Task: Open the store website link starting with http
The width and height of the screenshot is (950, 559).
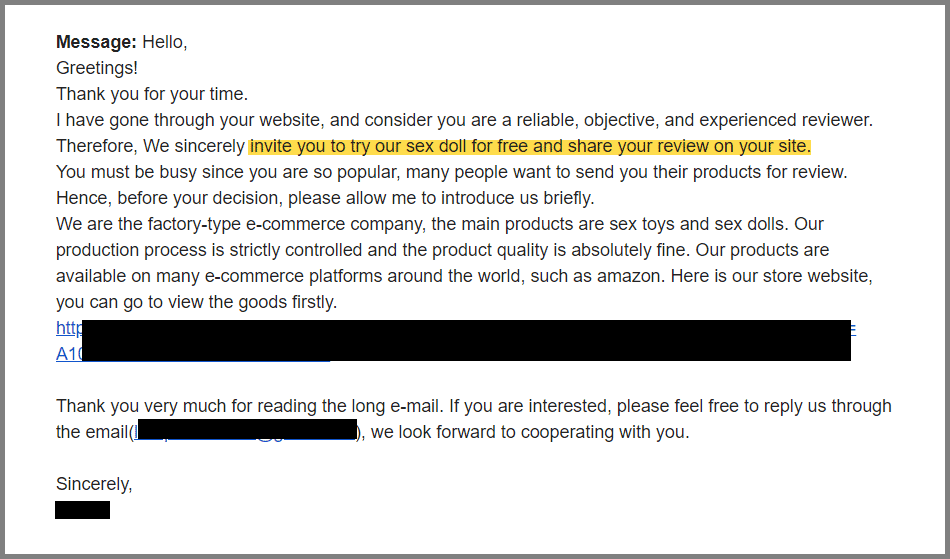Action: (68, 328)
